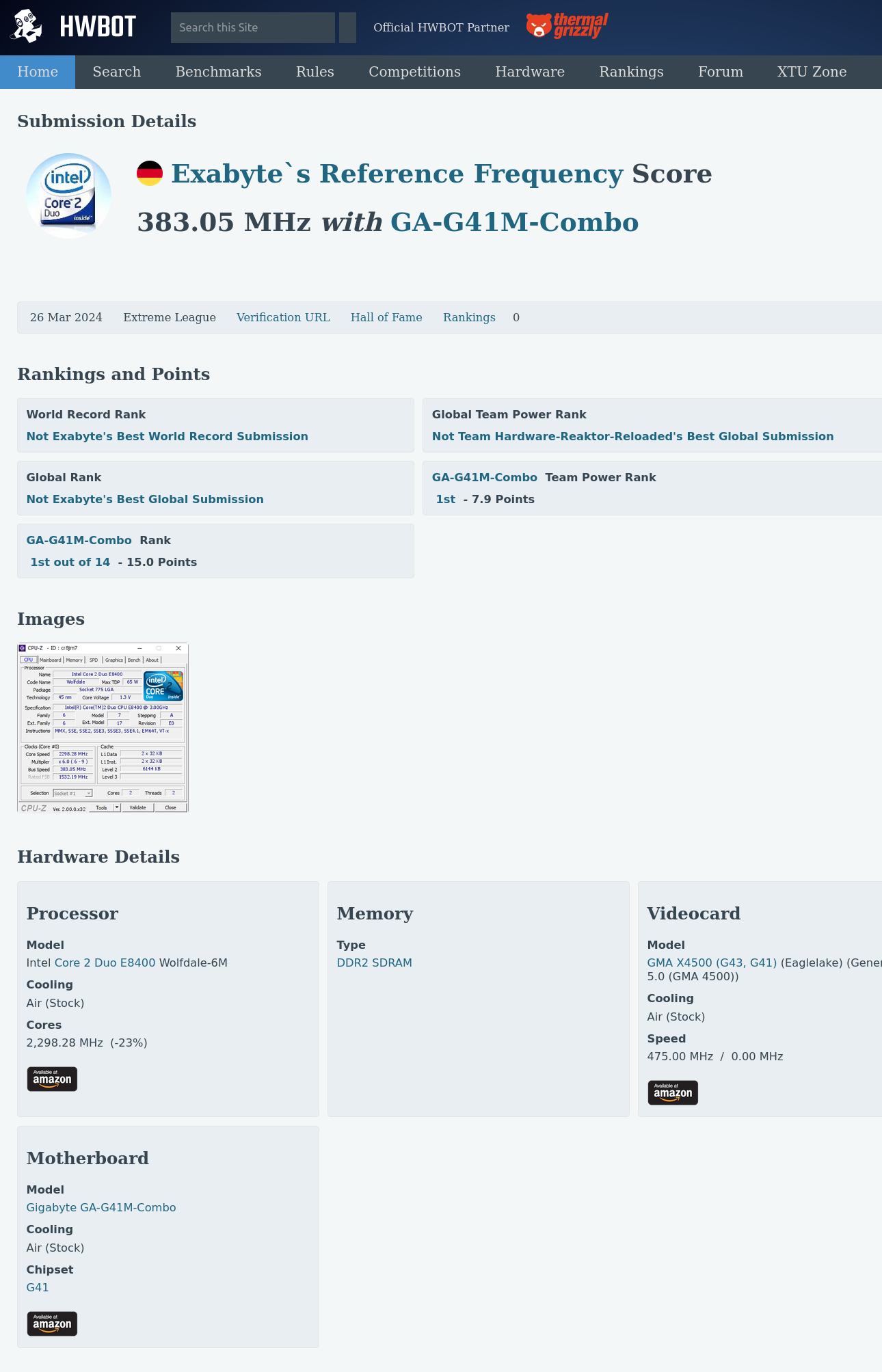The height and width of the screenshot is (1372, 882).
Task: Open the Core 2 Duo E8400 processor link
Action: [105, 963]
